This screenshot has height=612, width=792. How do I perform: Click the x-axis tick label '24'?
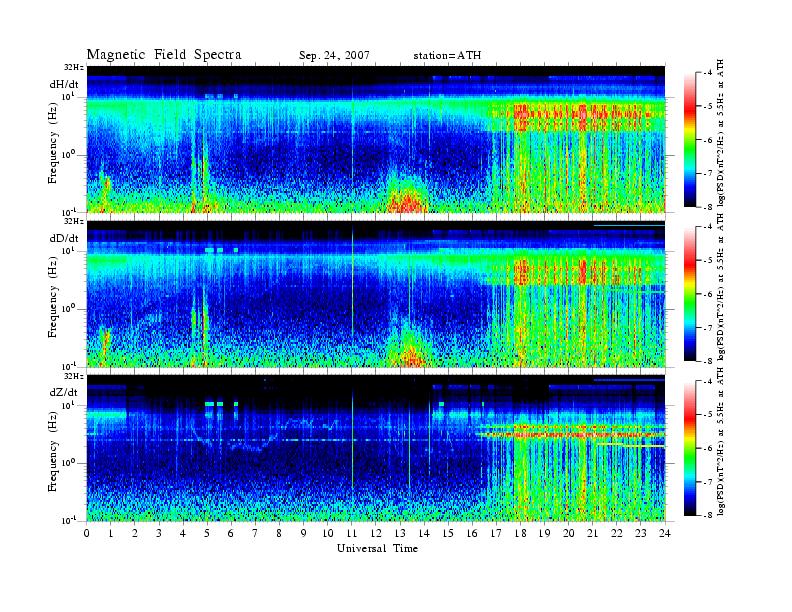(665, 533)
